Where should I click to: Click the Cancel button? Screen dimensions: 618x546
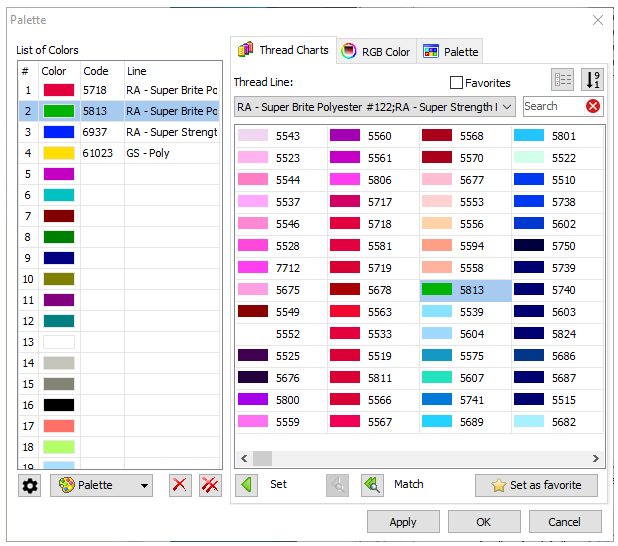pos(564,521)
